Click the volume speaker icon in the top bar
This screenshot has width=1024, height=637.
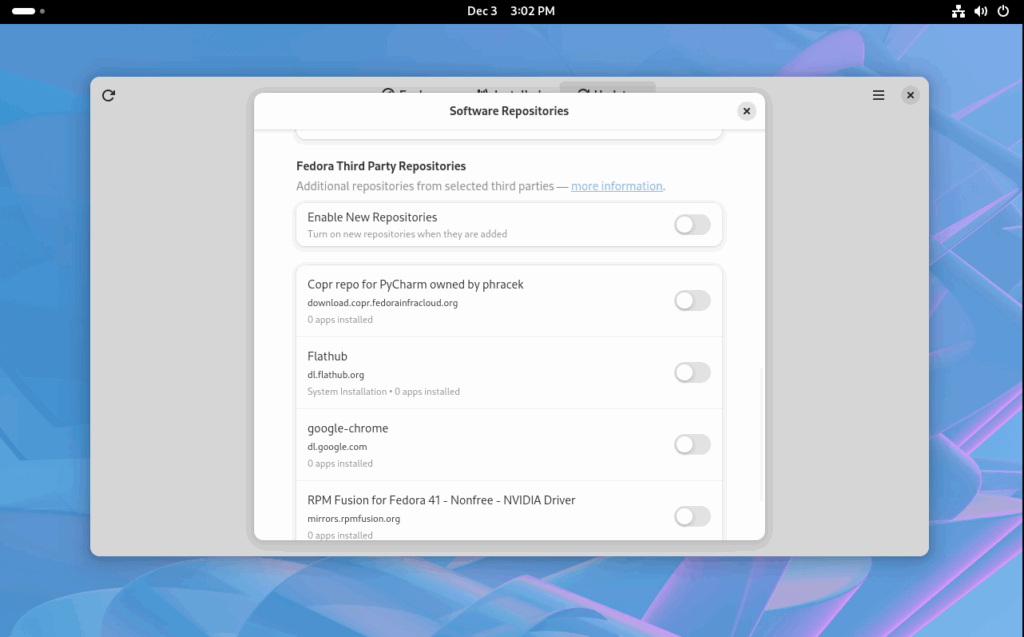(x=981, y=11)
